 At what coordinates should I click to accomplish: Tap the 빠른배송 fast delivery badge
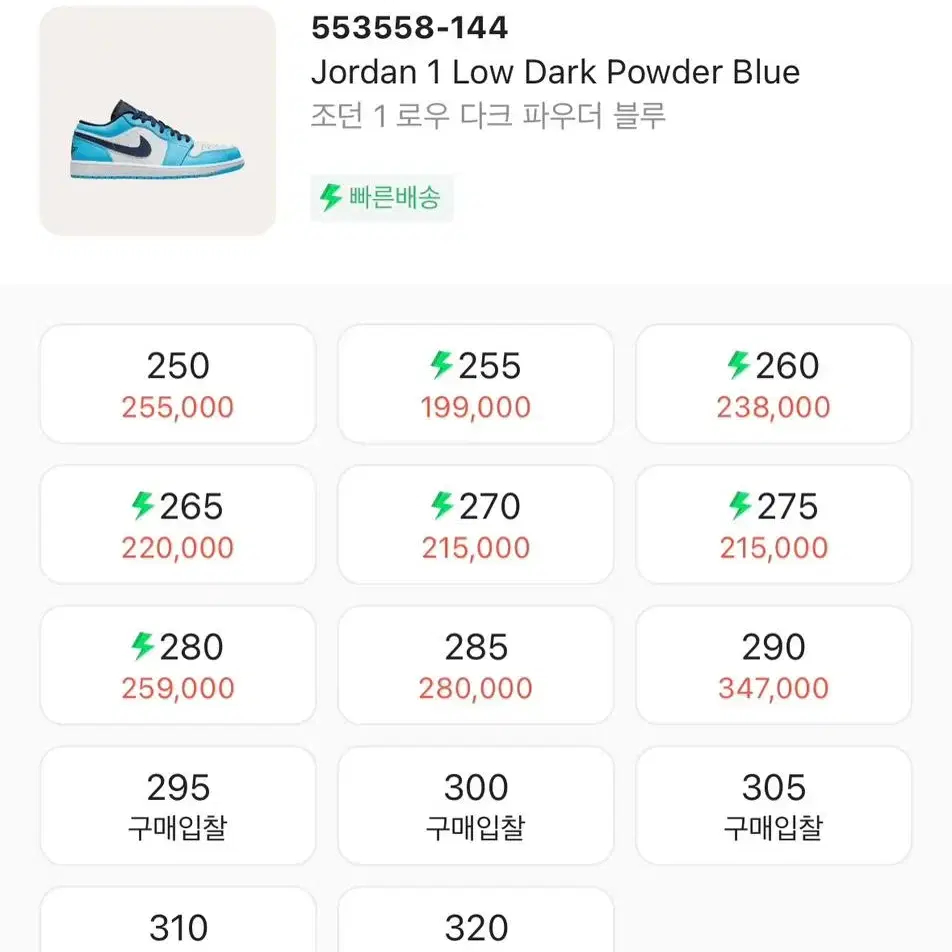(x=382, y=198)
